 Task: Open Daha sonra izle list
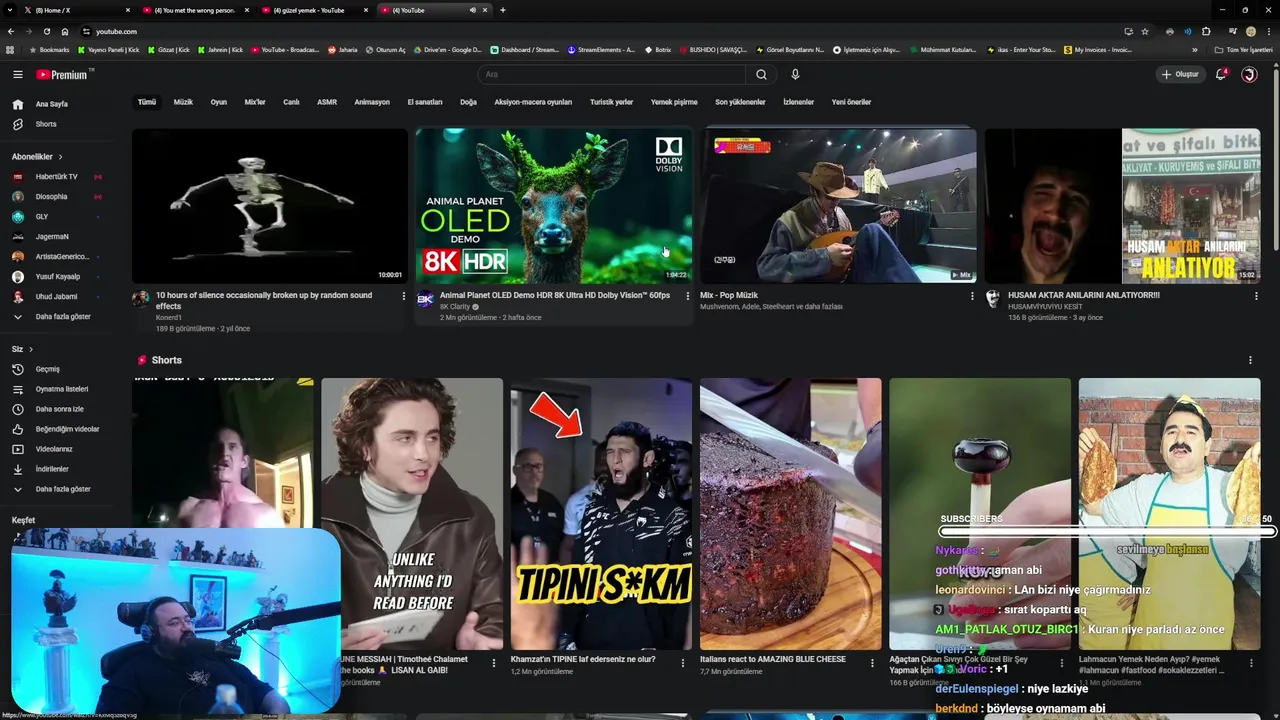[59, 409]
